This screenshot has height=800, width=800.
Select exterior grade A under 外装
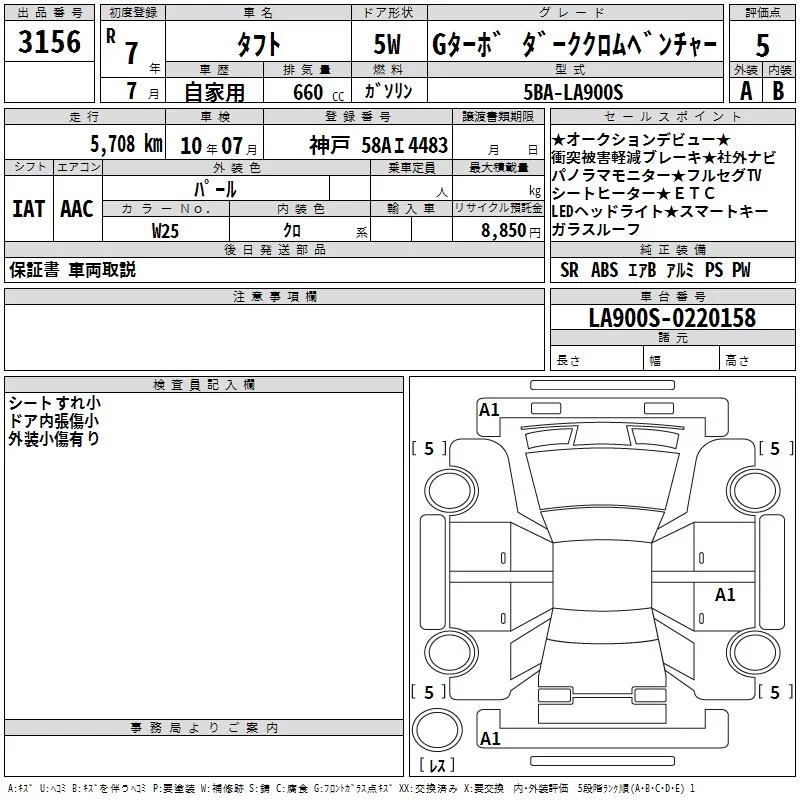(746, 91)
